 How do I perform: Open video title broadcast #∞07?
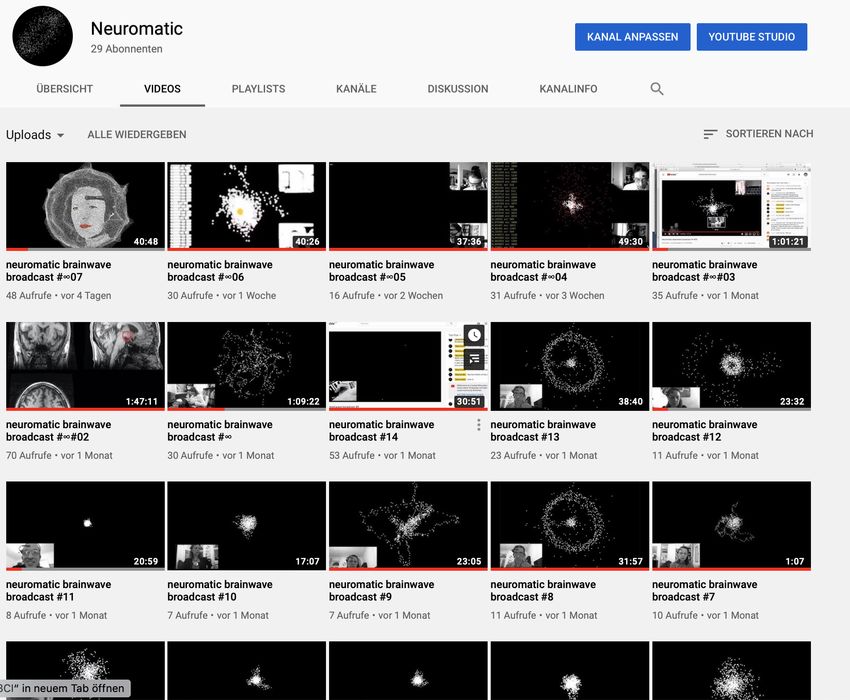[x=59, y=271]
